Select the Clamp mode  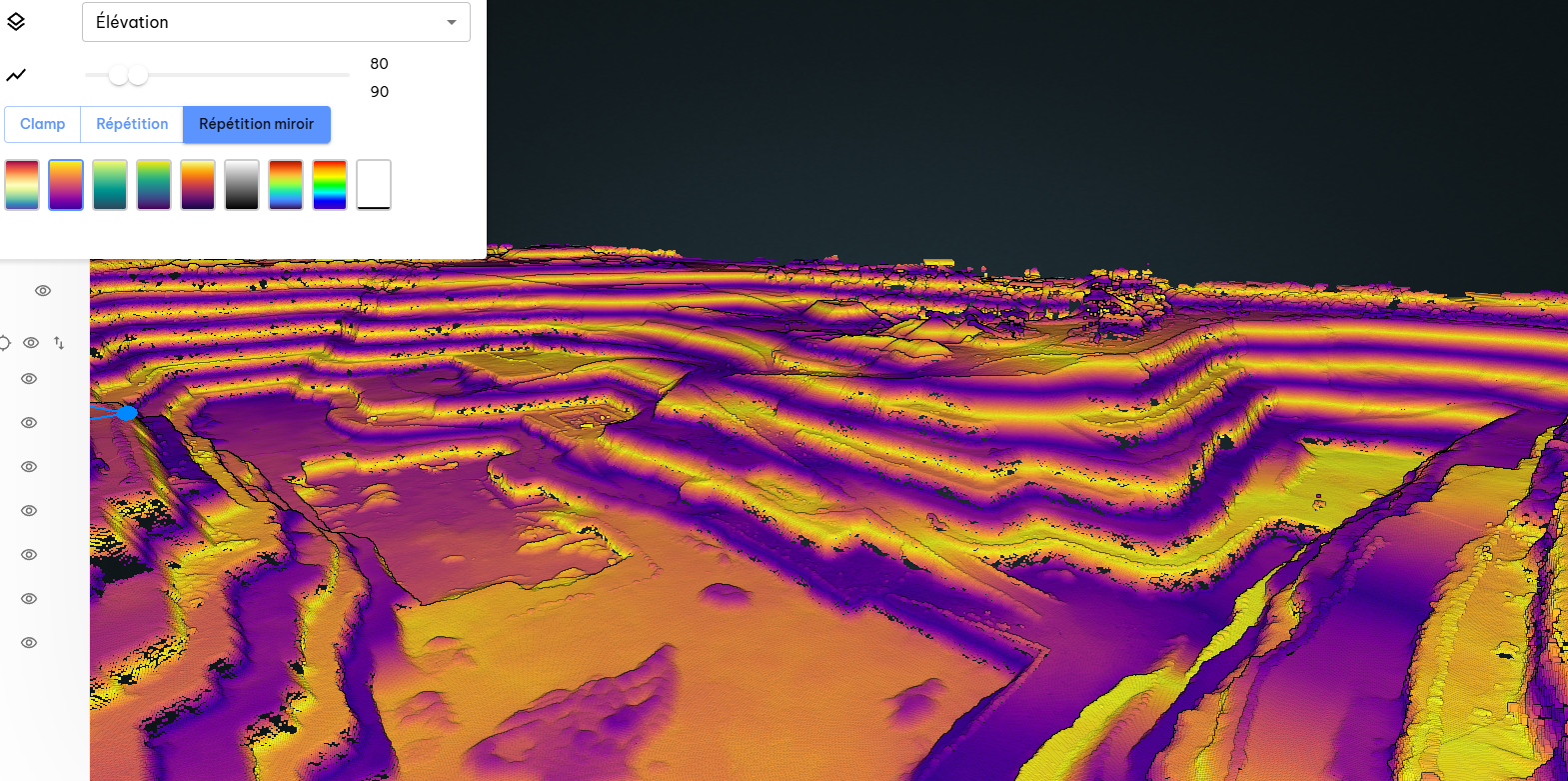point(42,124)
